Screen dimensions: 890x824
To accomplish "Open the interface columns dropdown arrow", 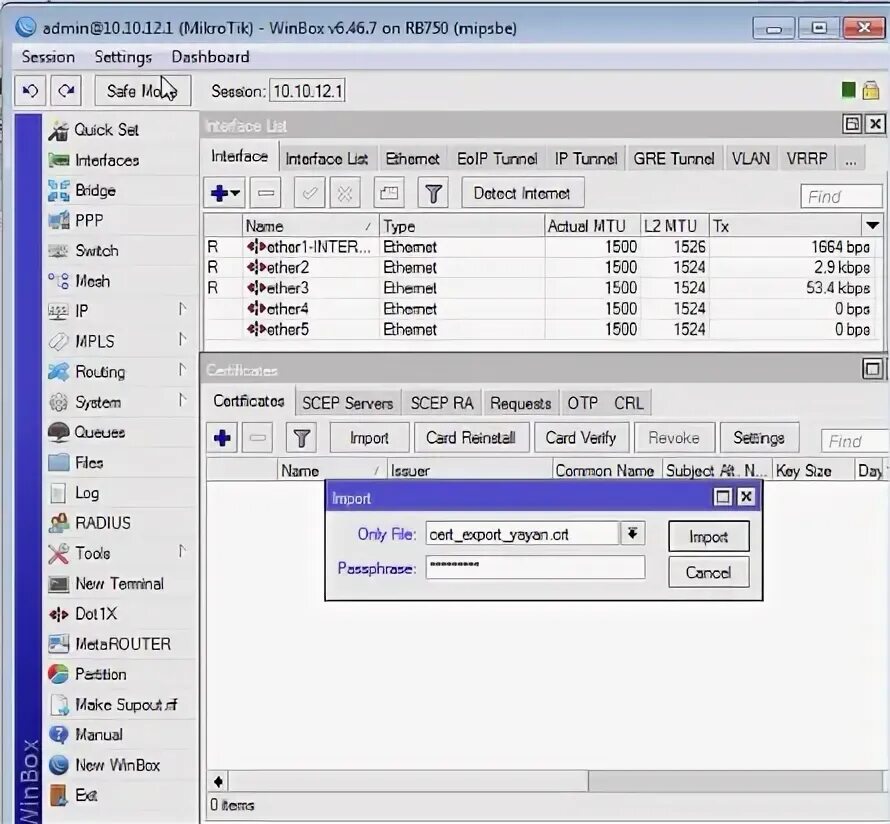I will coord(872,226).
